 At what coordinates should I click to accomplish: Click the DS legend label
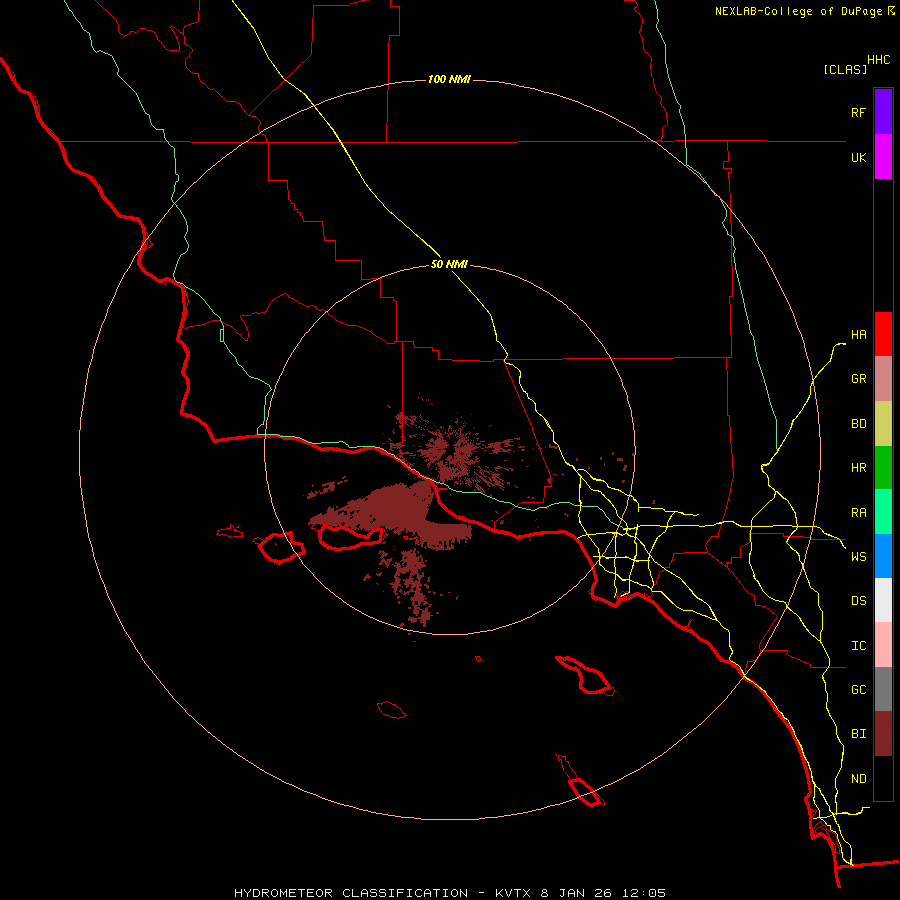[x=858, y=601]
